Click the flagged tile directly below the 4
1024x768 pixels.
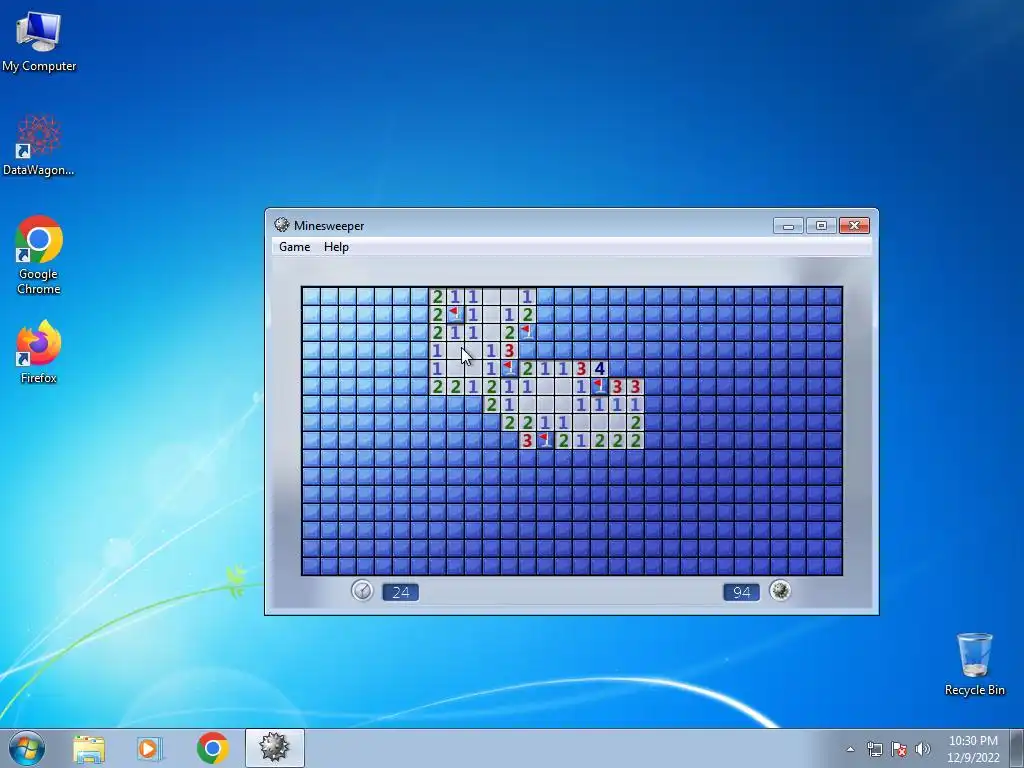tap(599, 387)
